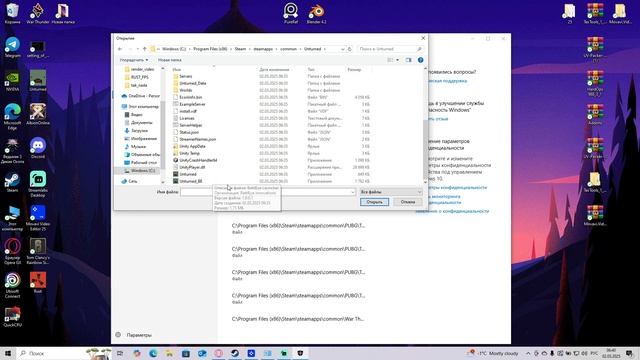640x360 pixels.
Task: Click Steam in the address path
Action: 240,49
